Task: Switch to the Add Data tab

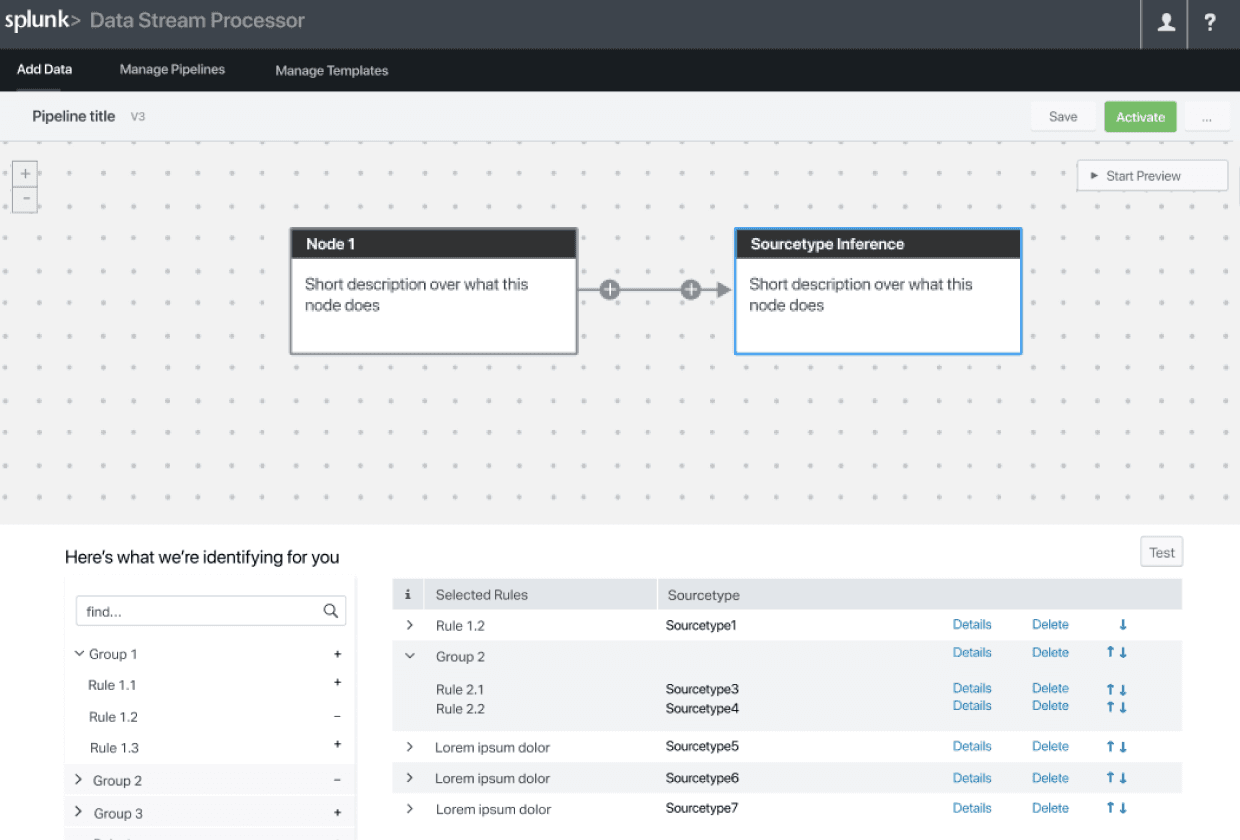Action: pyautogui.click(x=44, y=70)
